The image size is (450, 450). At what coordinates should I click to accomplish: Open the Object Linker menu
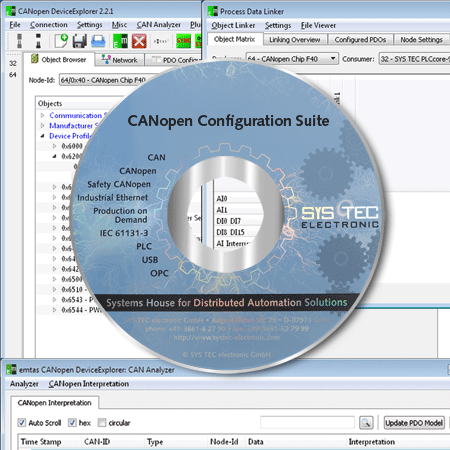tap(233, 25)
